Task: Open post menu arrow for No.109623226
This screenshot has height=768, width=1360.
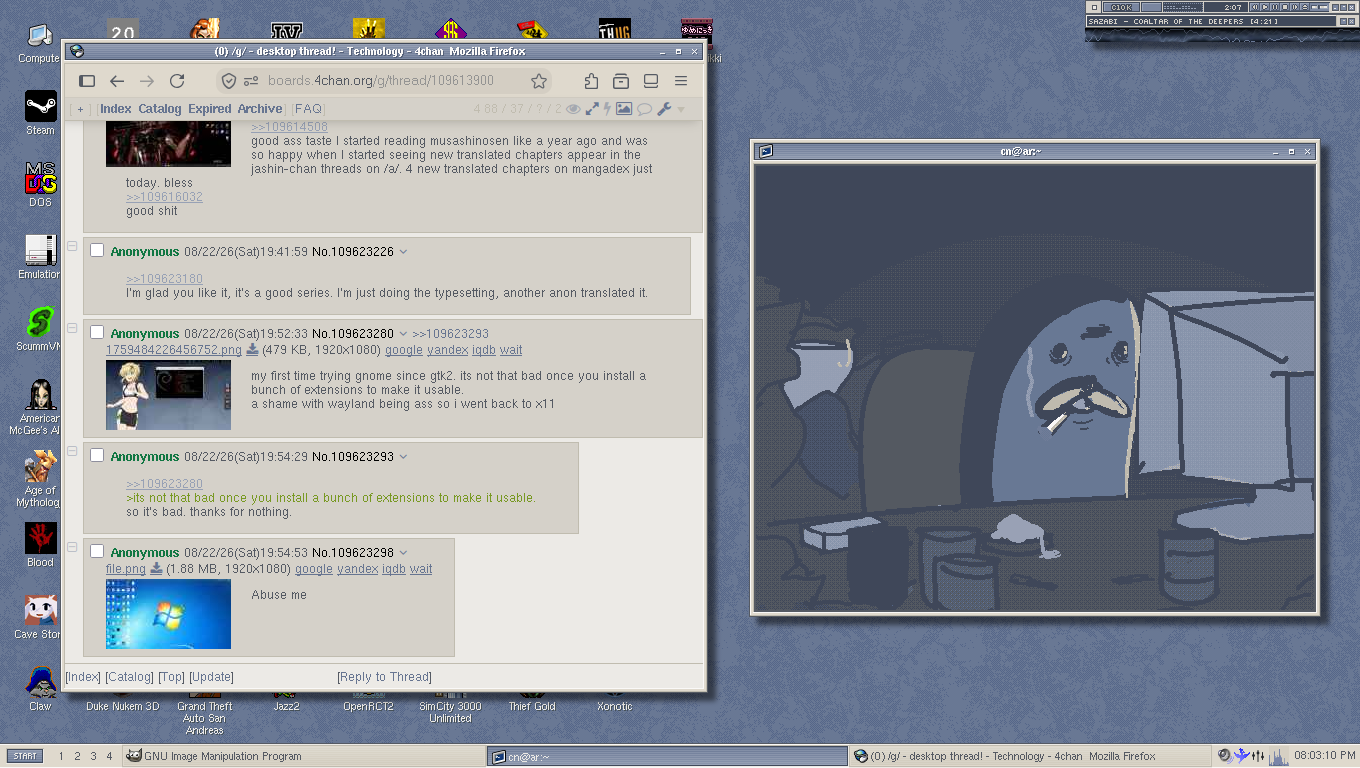Action: coord(403,252)
